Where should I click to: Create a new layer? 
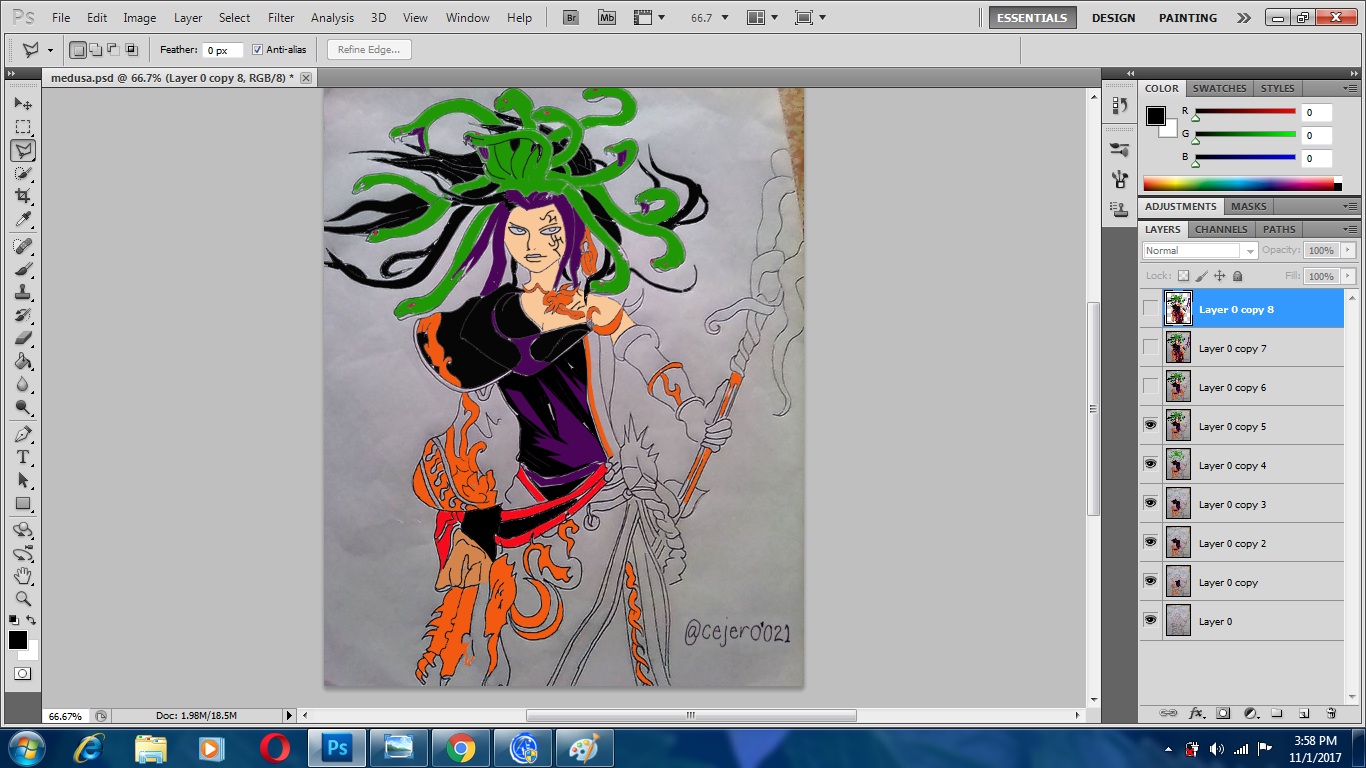click(x=1304, y=713)
